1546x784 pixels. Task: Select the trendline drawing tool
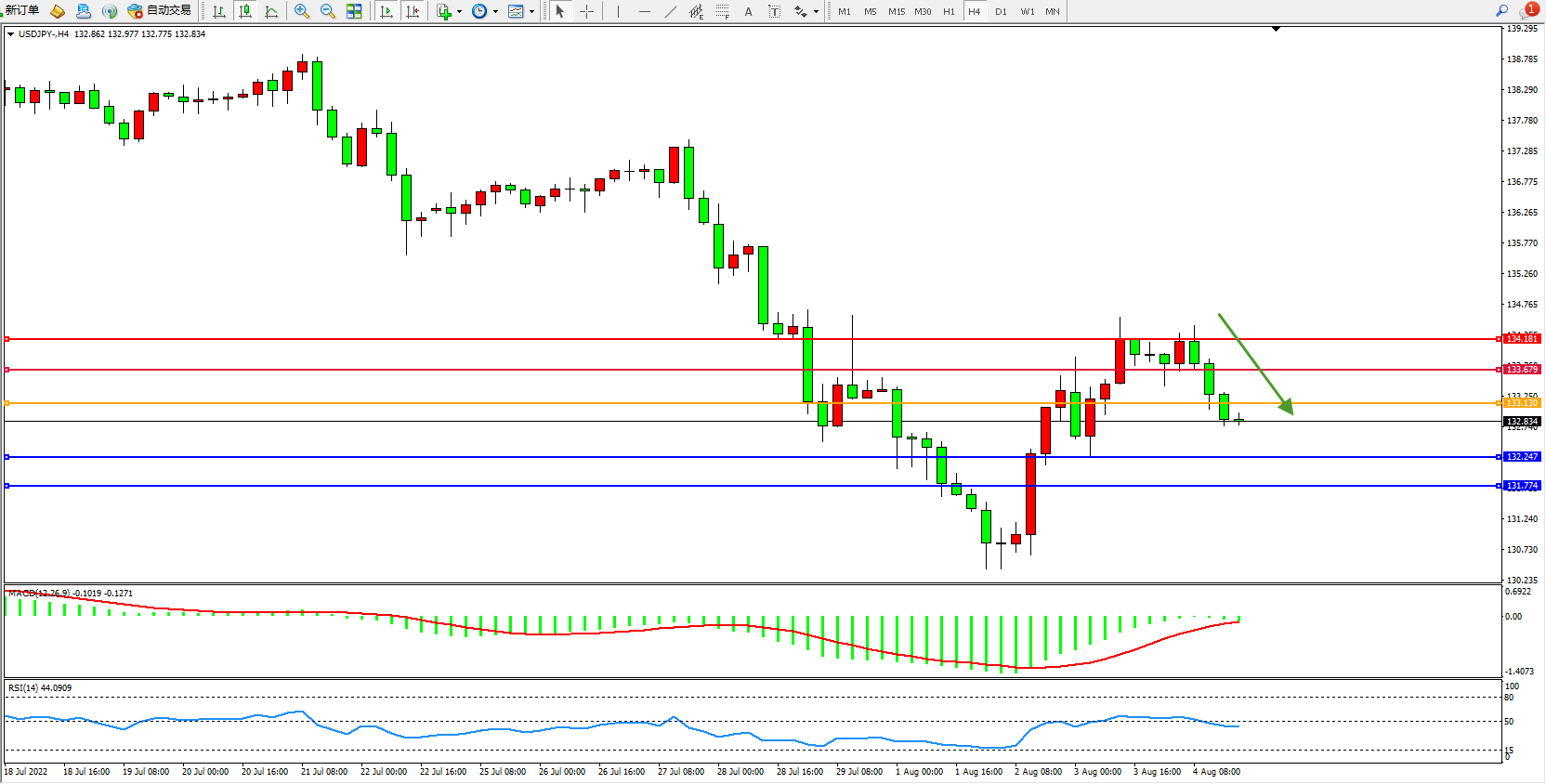(671, 11)
